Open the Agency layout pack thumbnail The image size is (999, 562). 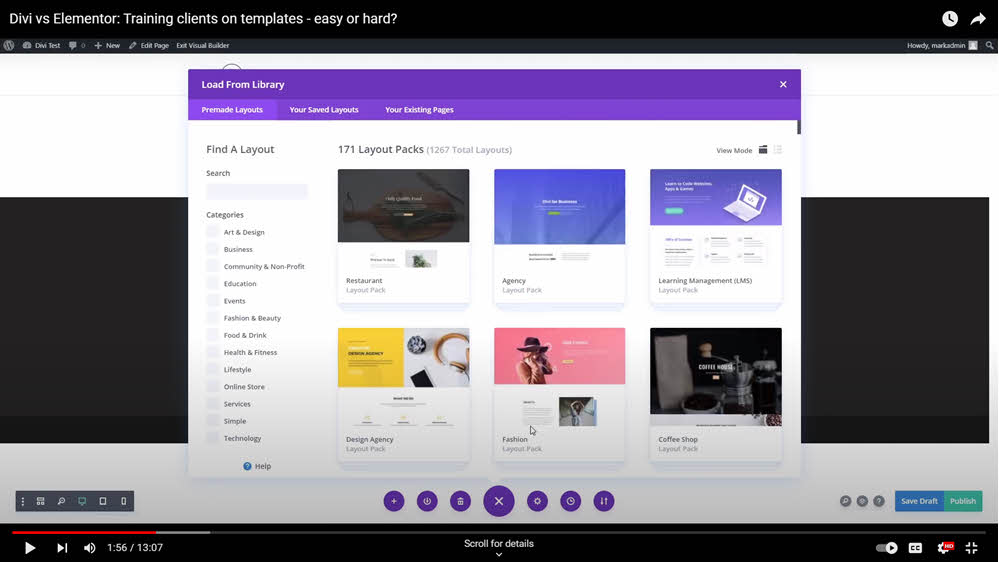[559, 219]
